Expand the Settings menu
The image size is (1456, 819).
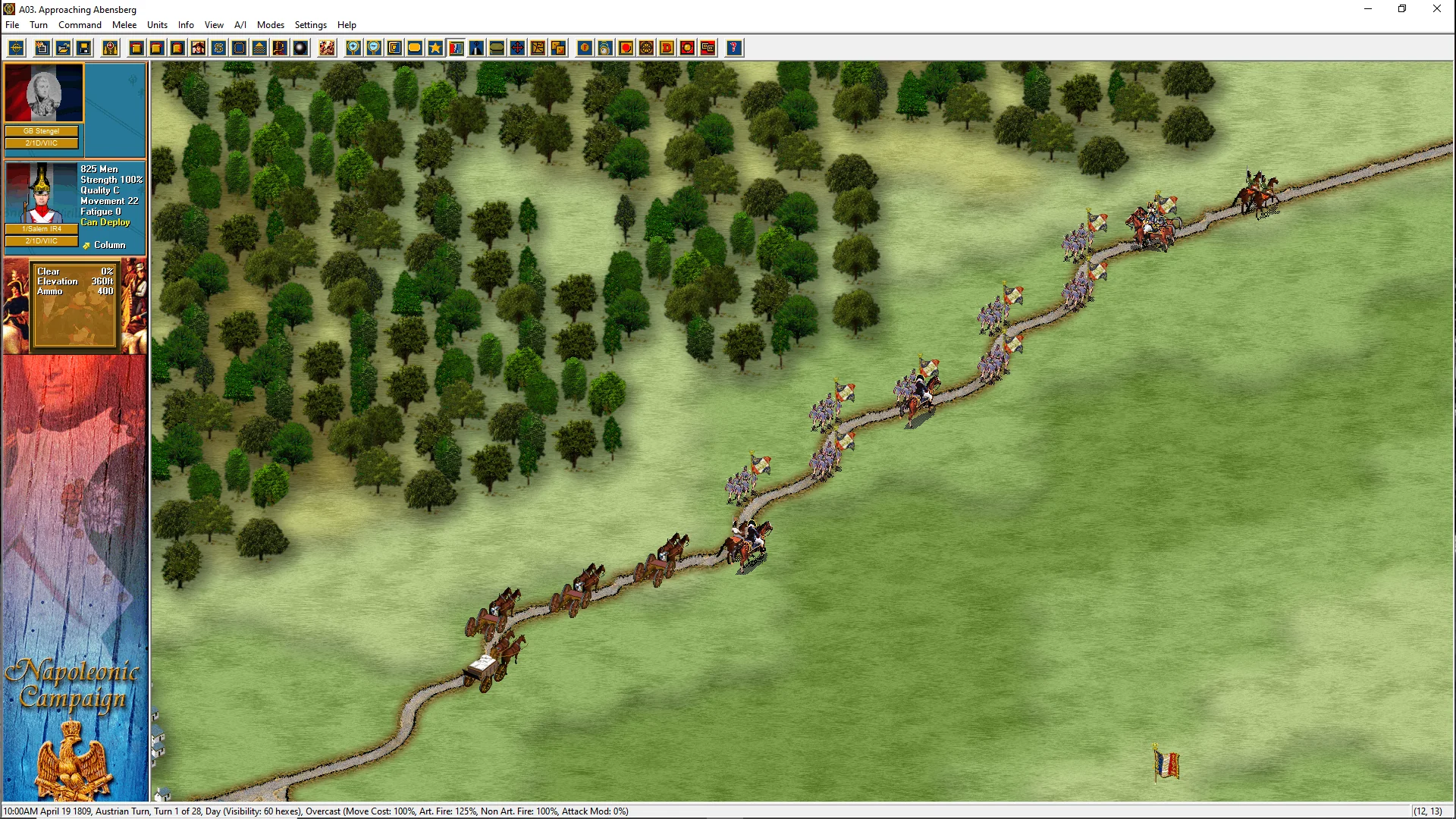pos(310,25)
